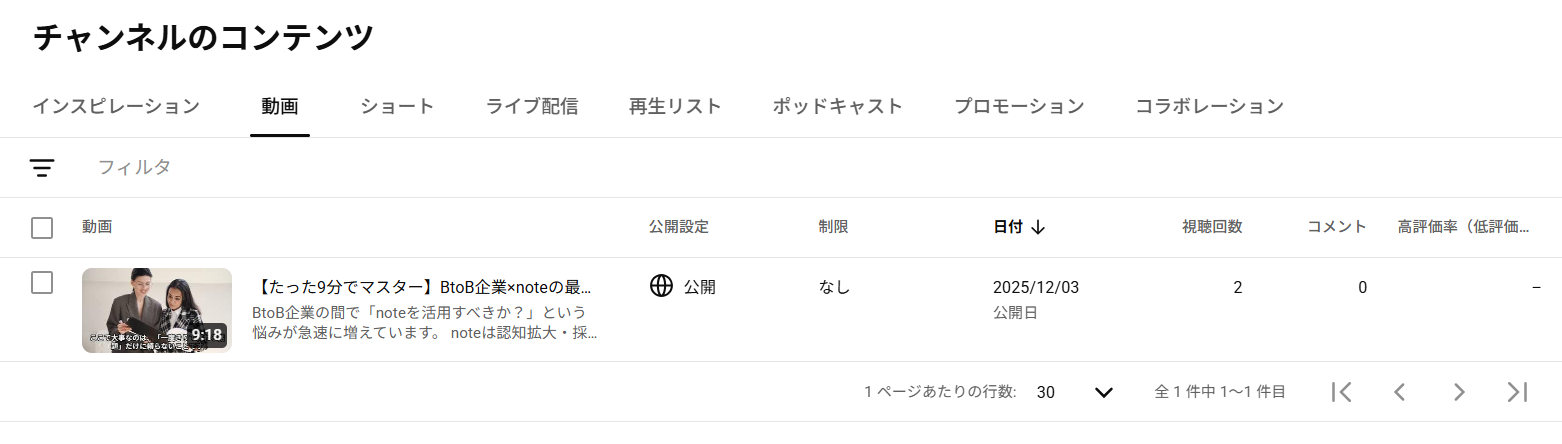
Task: Go to the previous page arrow
Action: [1400, 392]
